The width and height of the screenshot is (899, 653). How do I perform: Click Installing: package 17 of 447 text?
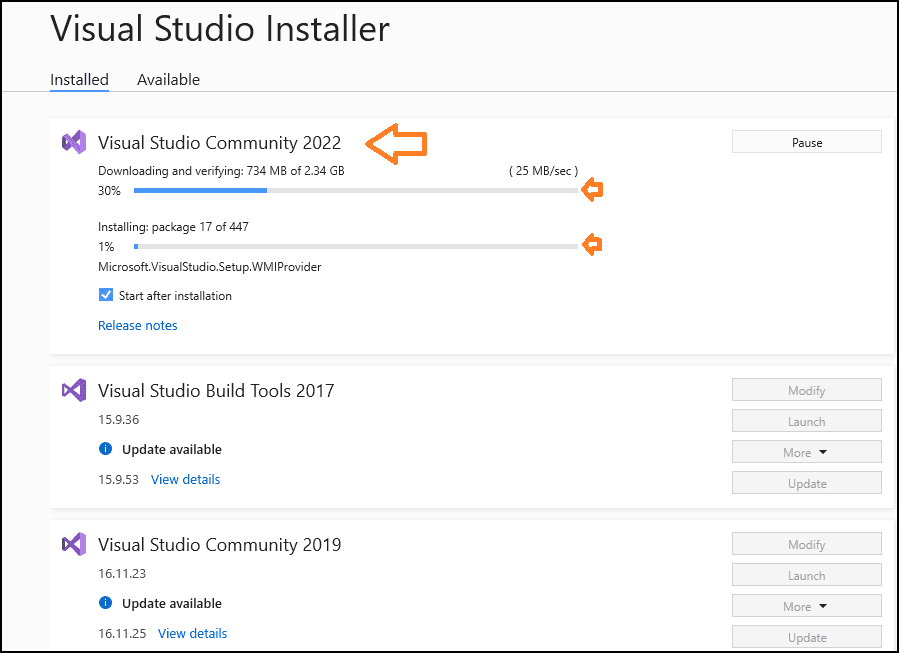(x=173, y=227)
